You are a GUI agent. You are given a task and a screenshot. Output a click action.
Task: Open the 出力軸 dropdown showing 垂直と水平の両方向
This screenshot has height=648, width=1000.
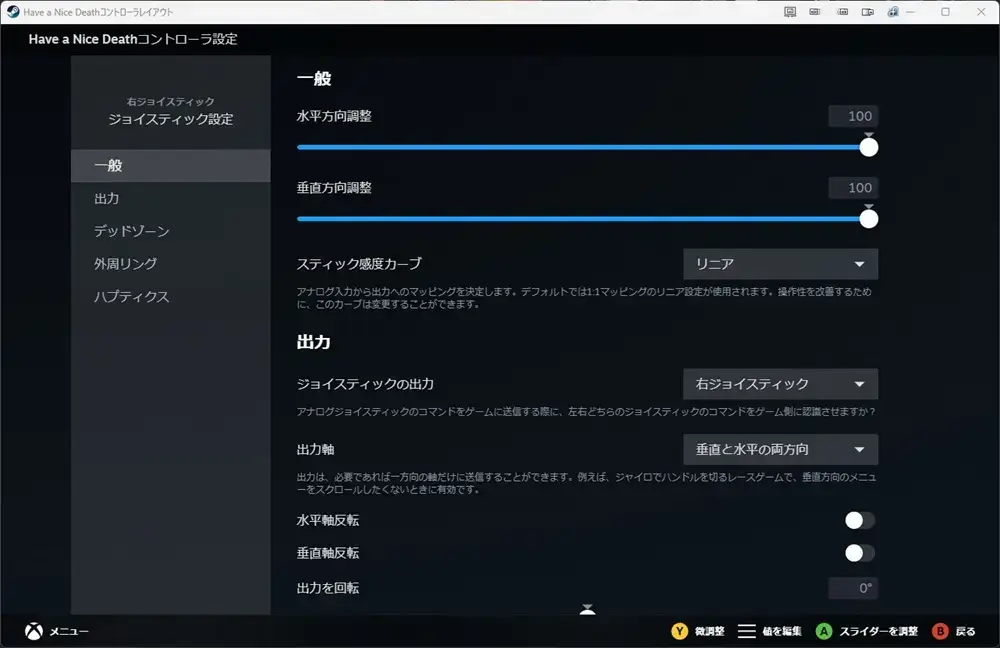[780, 450]
